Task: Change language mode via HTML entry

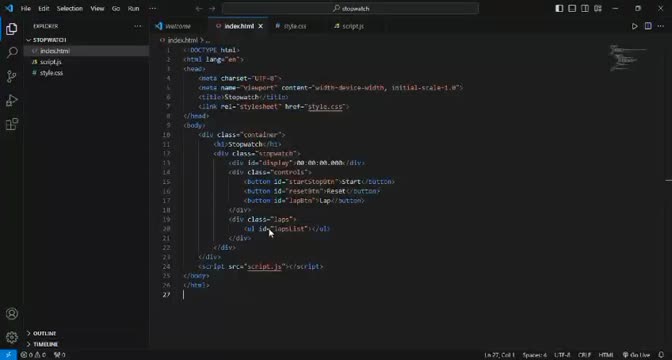Action: point(606,355)
